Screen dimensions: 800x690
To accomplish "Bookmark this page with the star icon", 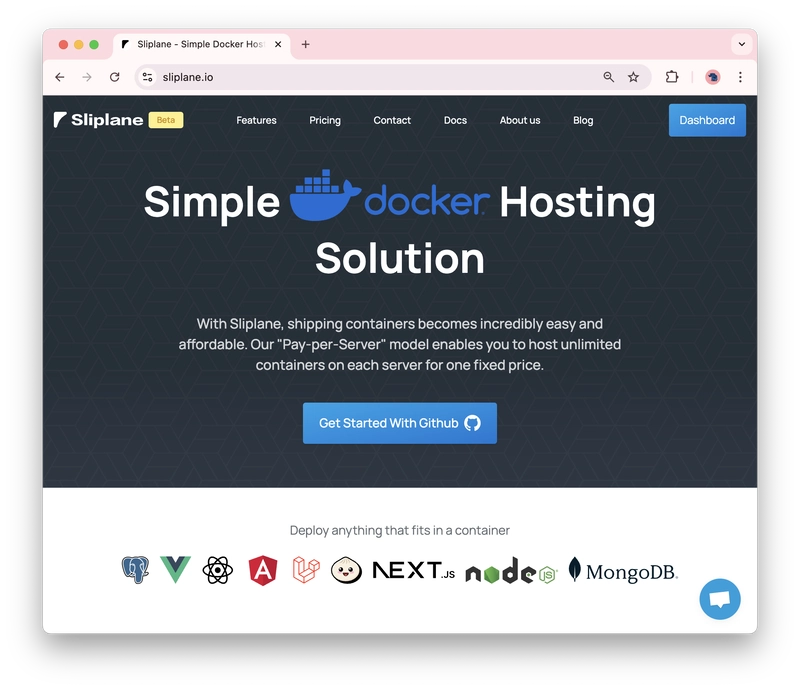I will click(x=633, y=77).
